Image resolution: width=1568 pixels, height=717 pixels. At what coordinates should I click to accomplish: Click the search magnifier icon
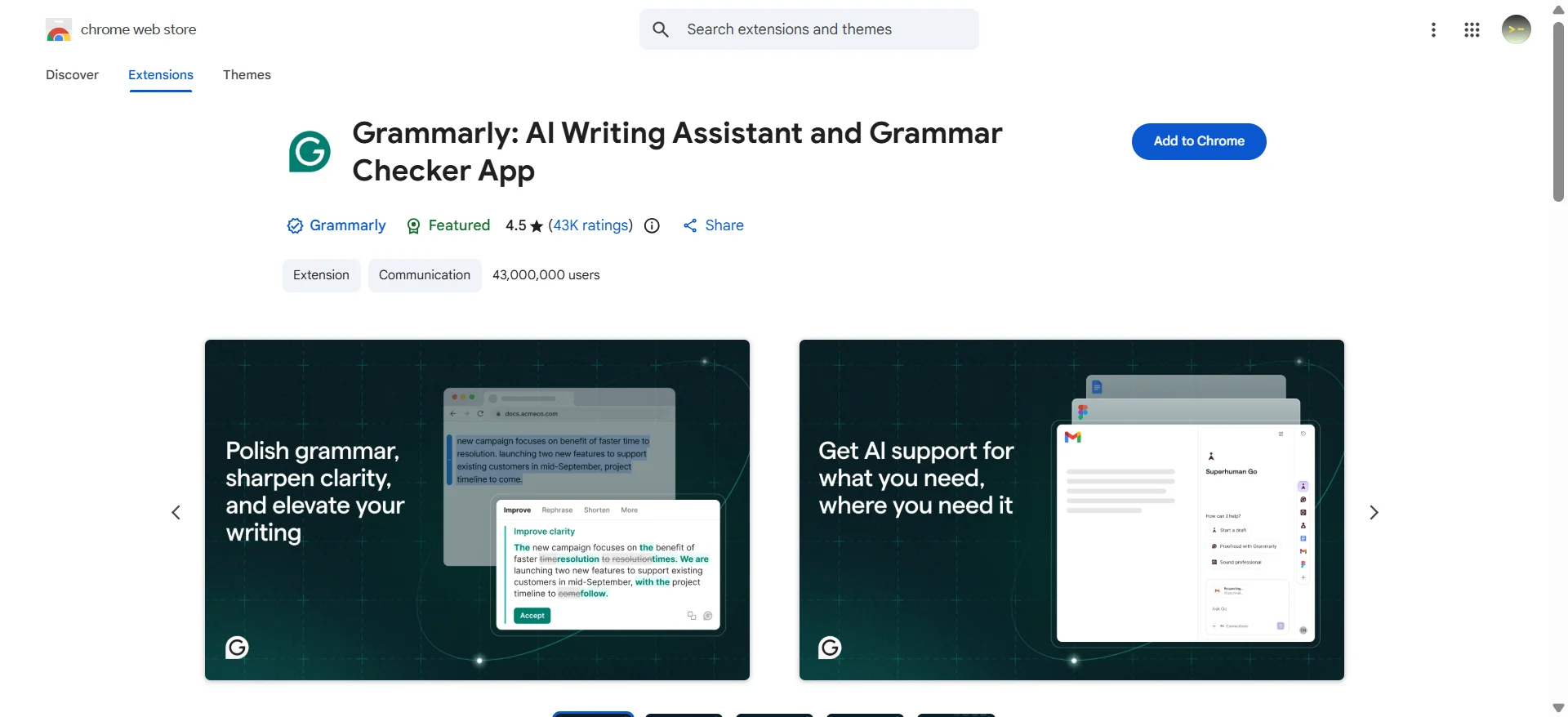pyautogui.click(x=661, y=29)
